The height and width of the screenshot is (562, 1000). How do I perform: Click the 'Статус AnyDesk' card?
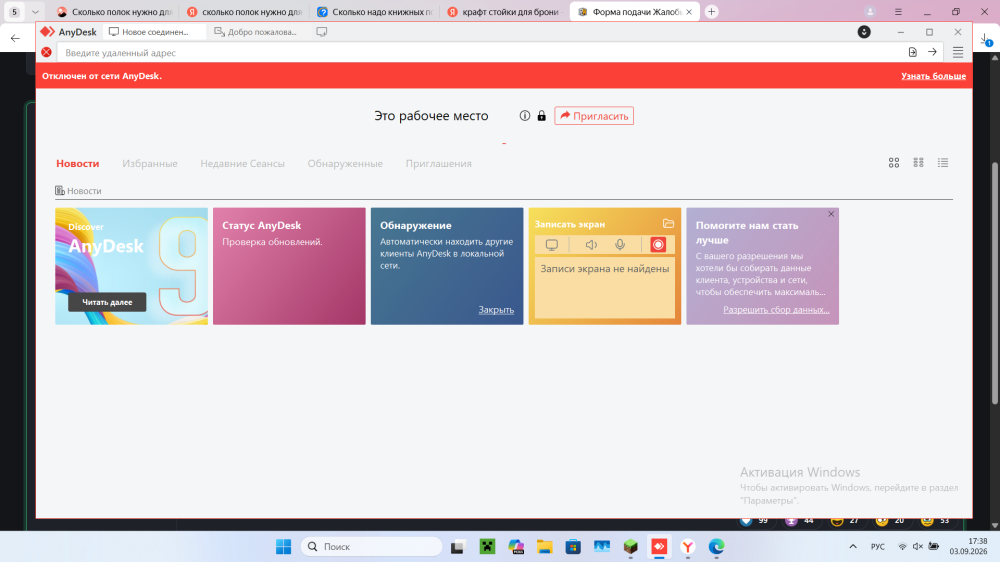pyautogui.click(x=290, y=266)
